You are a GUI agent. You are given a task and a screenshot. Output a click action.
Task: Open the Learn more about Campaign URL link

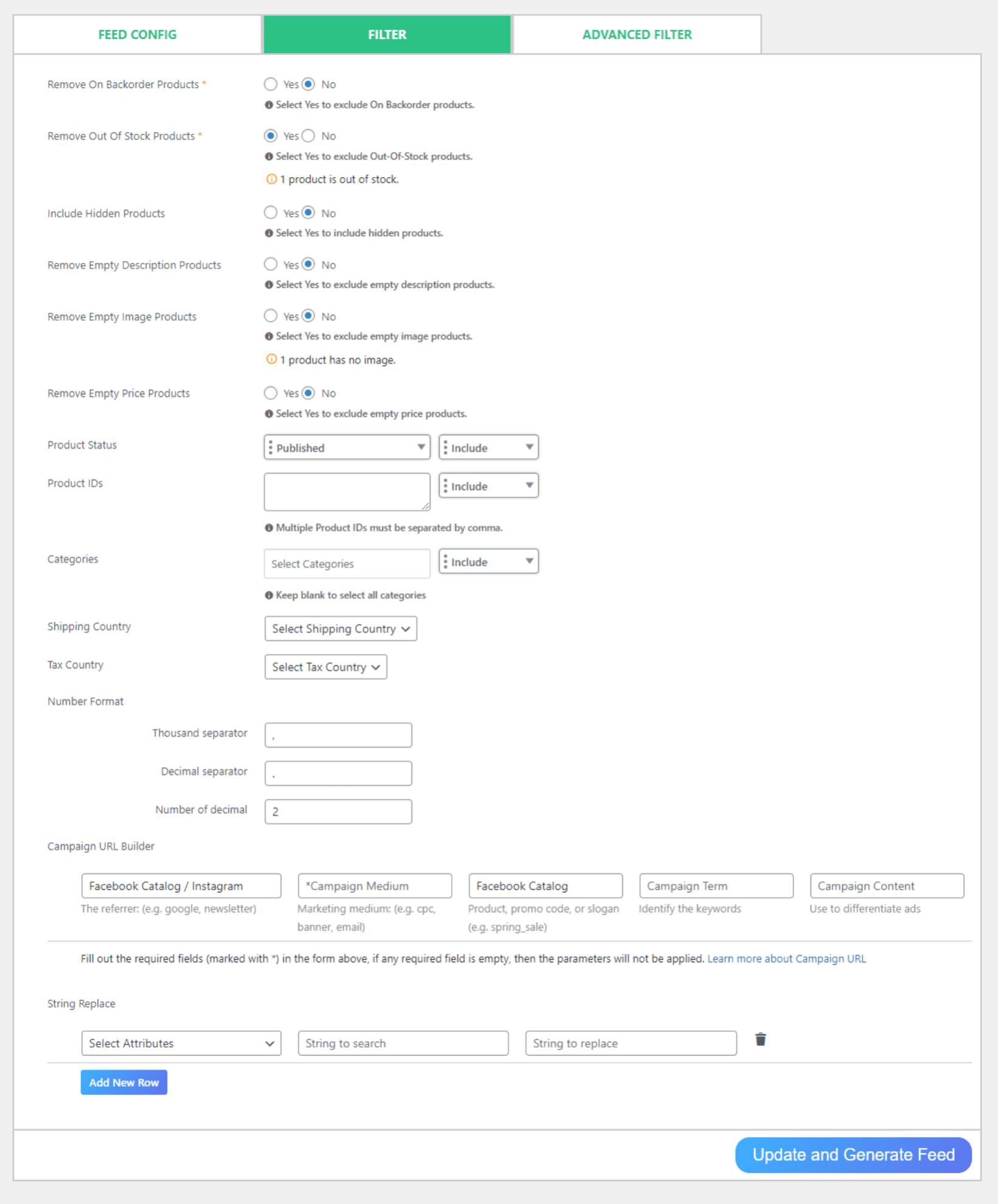[786, 958]
